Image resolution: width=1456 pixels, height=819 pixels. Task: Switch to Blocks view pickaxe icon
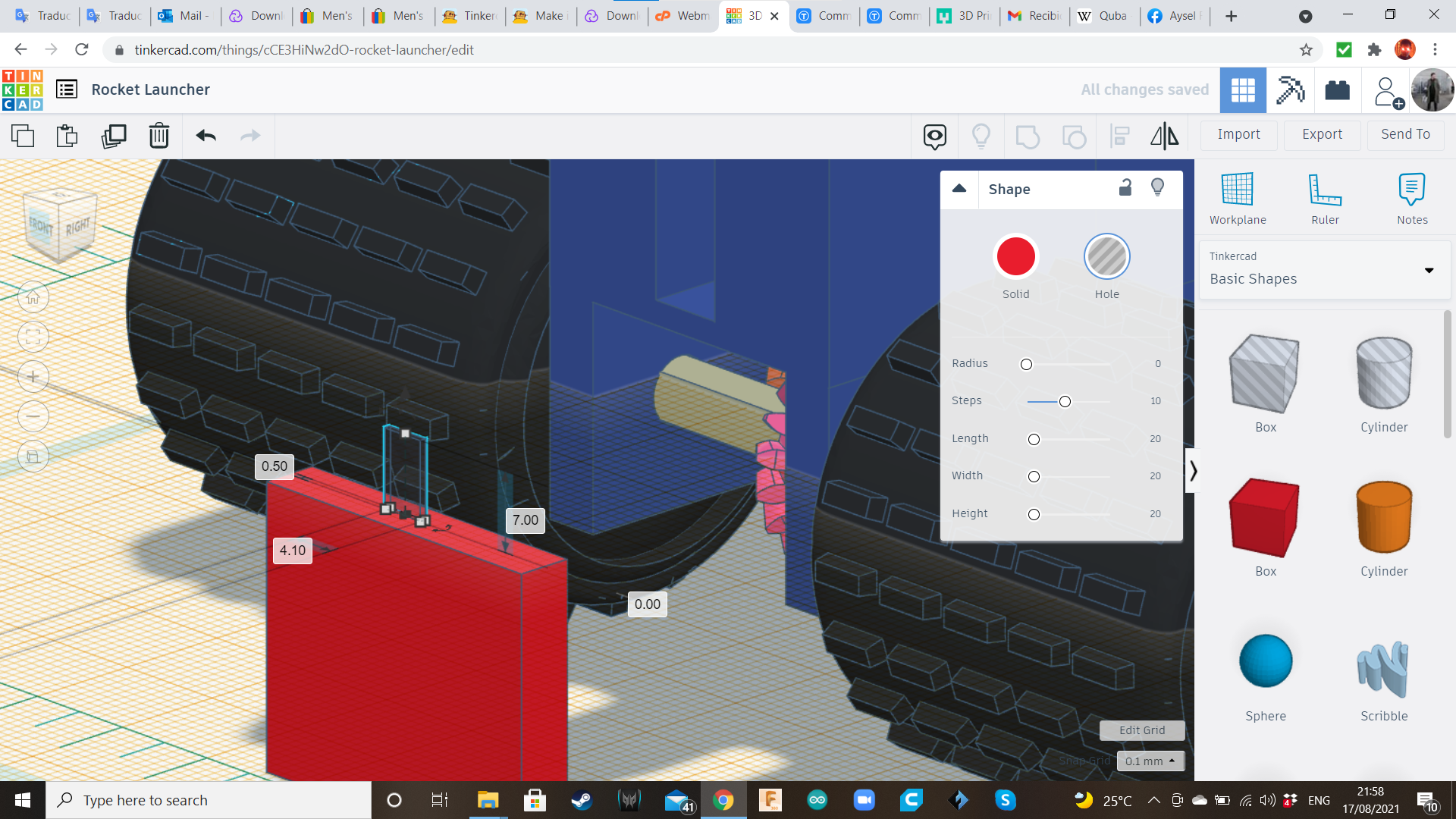[x=1290, y=90]
